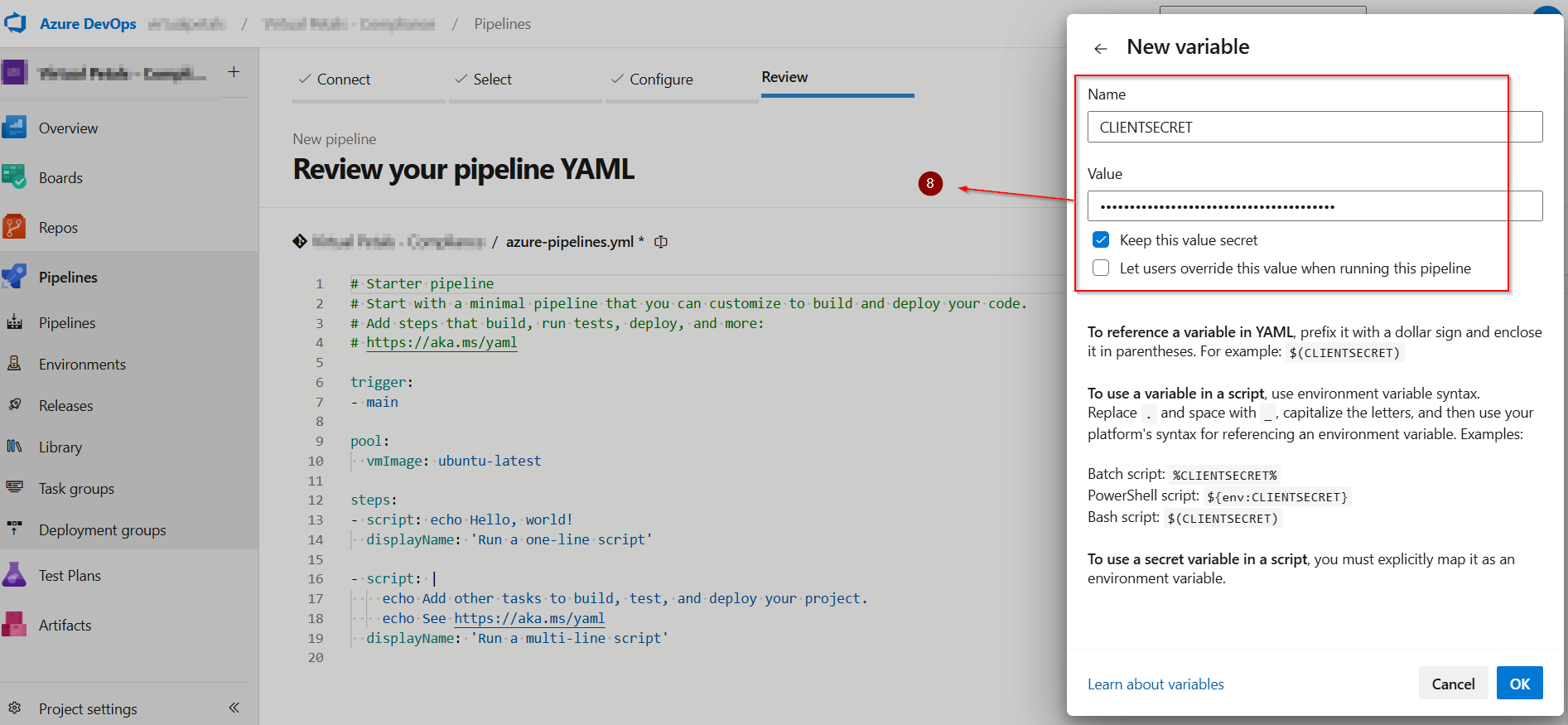Image resolution: width=1568 pixels, height=725 pixels.
Task: Open the Test Plans flask icon
Action: click(x=14, y=575)
